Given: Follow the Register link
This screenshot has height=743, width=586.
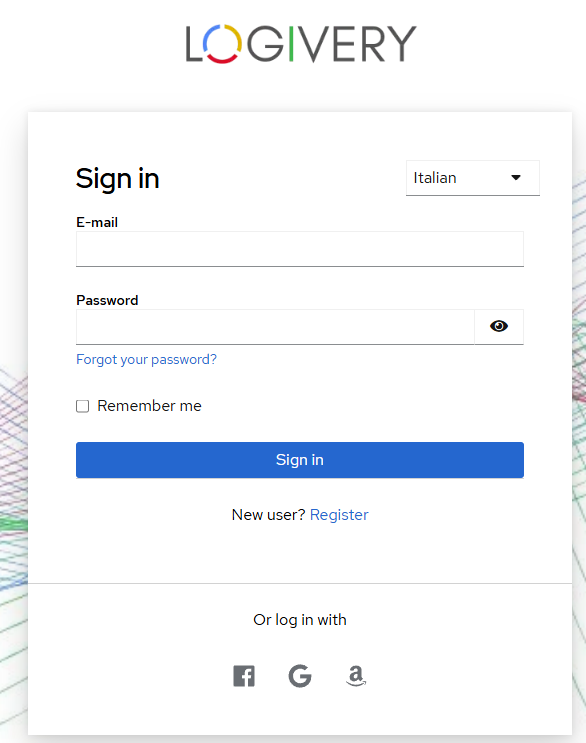Looking at the screenshot, I should (339, 515).
